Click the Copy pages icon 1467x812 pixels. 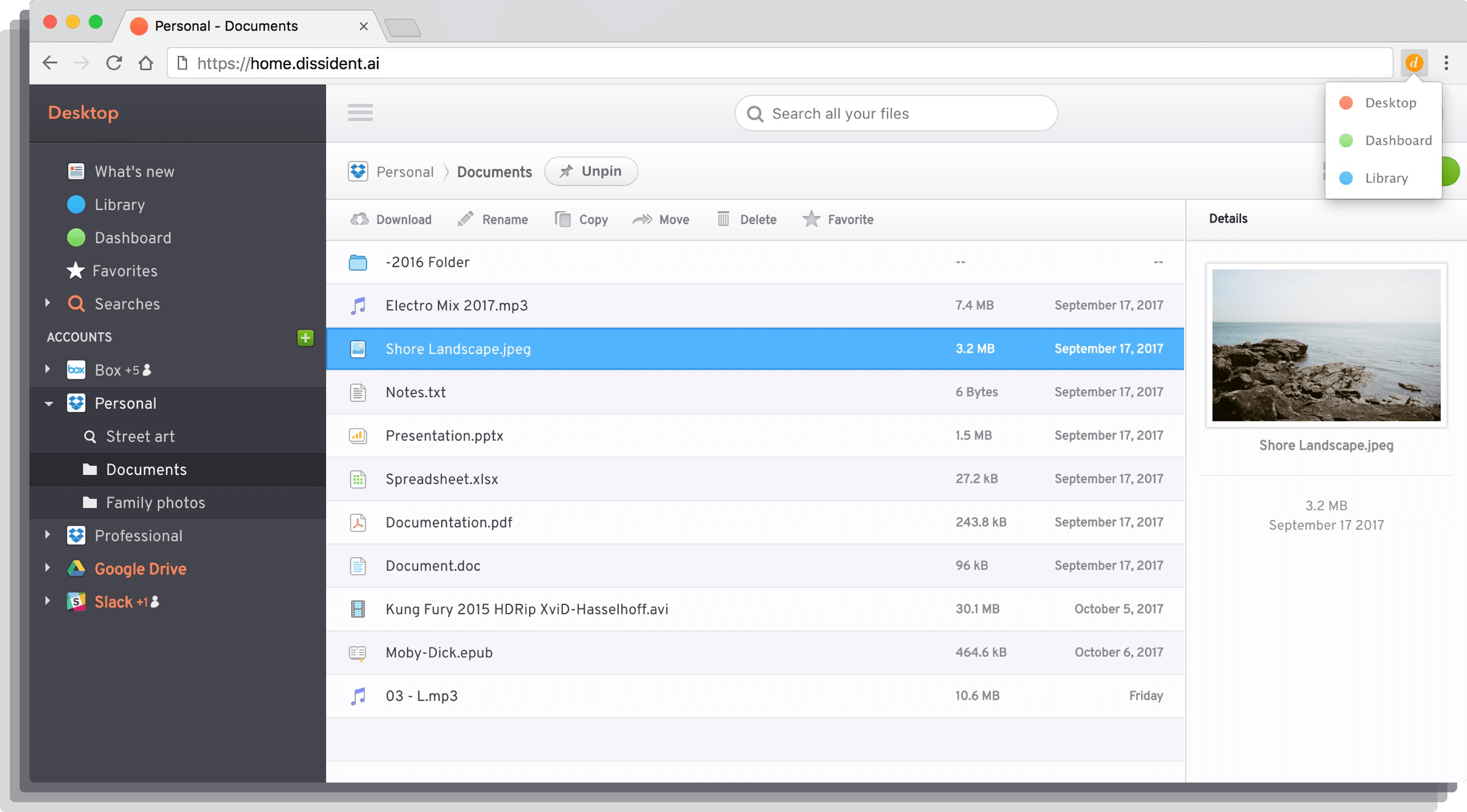(x=563, y=219)
